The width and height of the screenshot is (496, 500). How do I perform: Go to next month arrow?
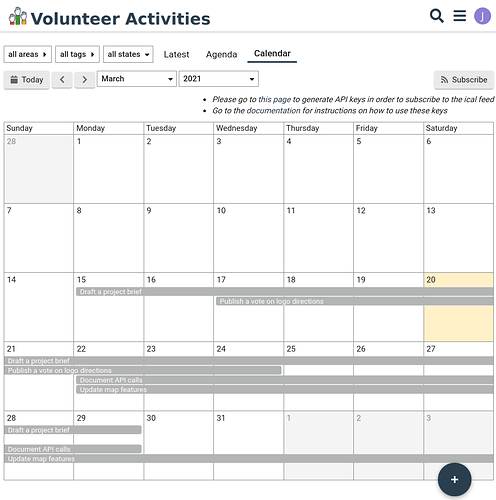(x=85, y=80)
